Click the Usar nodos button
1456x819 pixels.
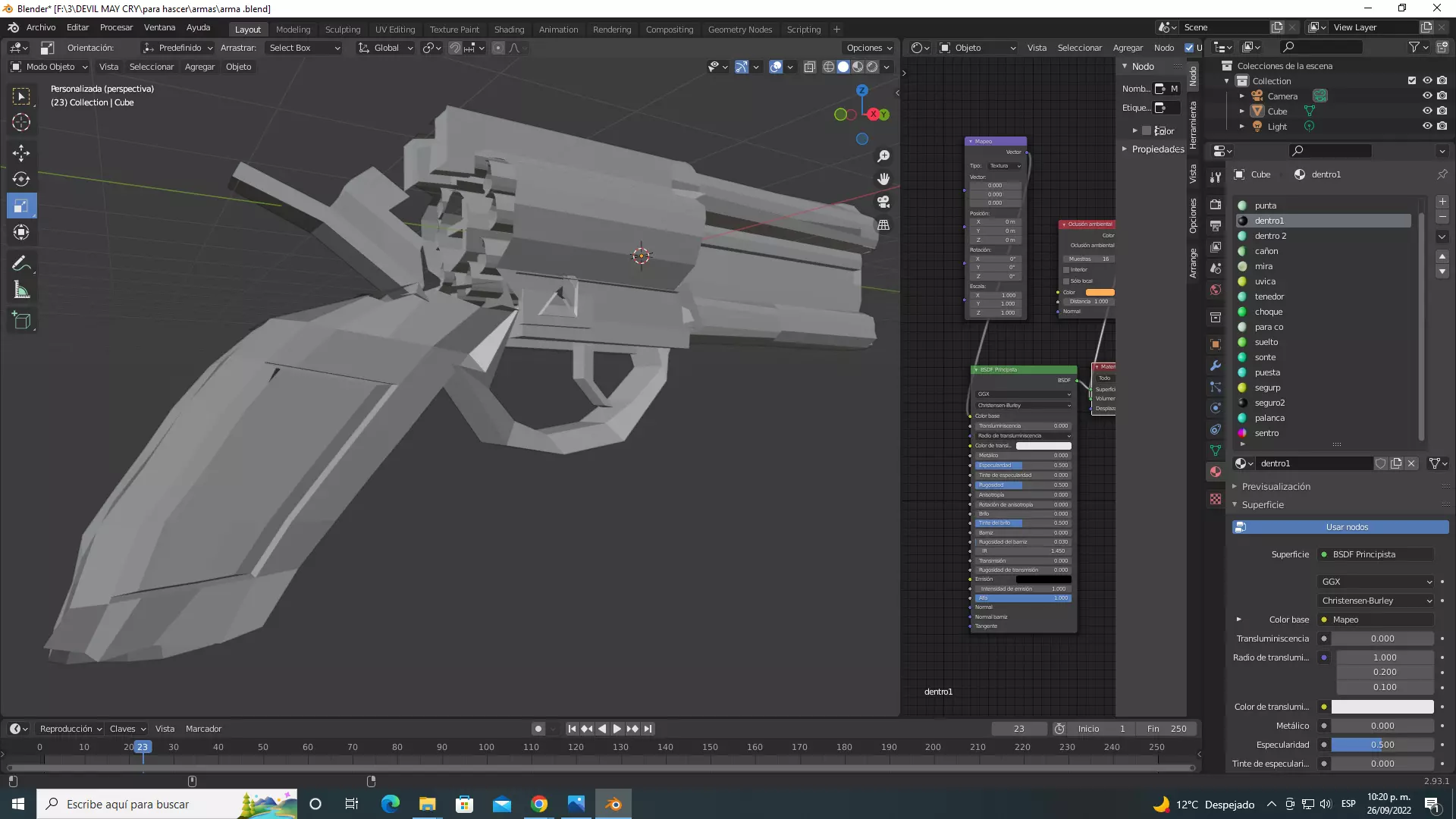click(x=1340, y=527)
